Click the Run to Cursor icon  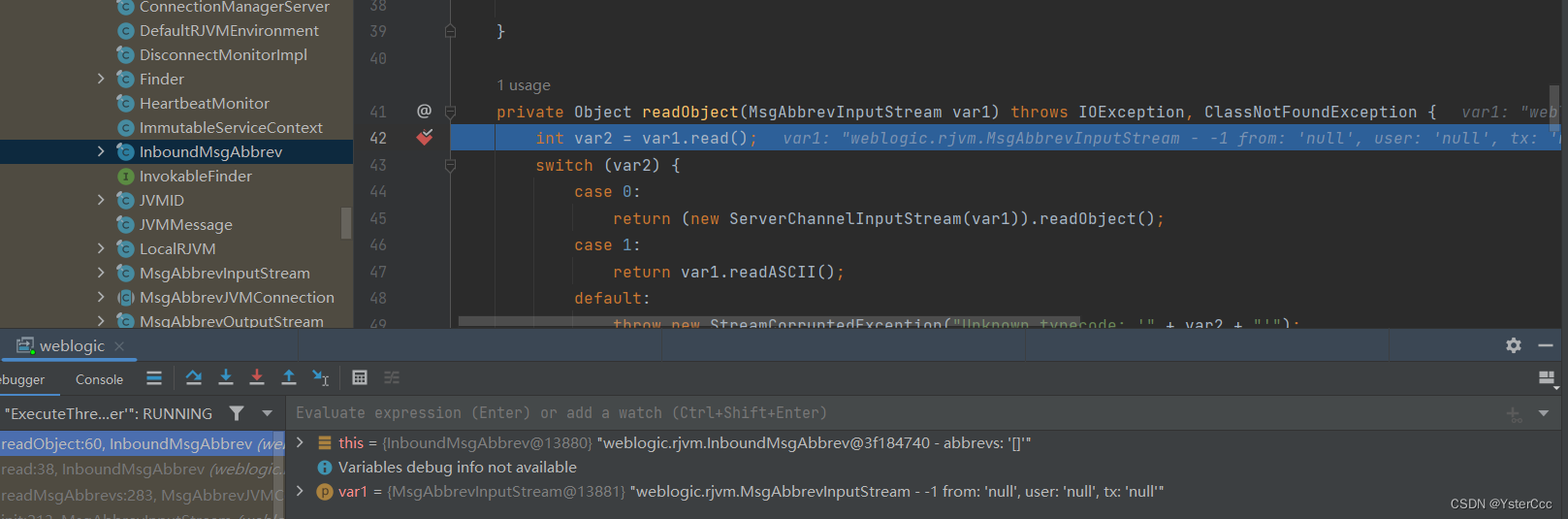pyautogui.click(x=321, y=377)
